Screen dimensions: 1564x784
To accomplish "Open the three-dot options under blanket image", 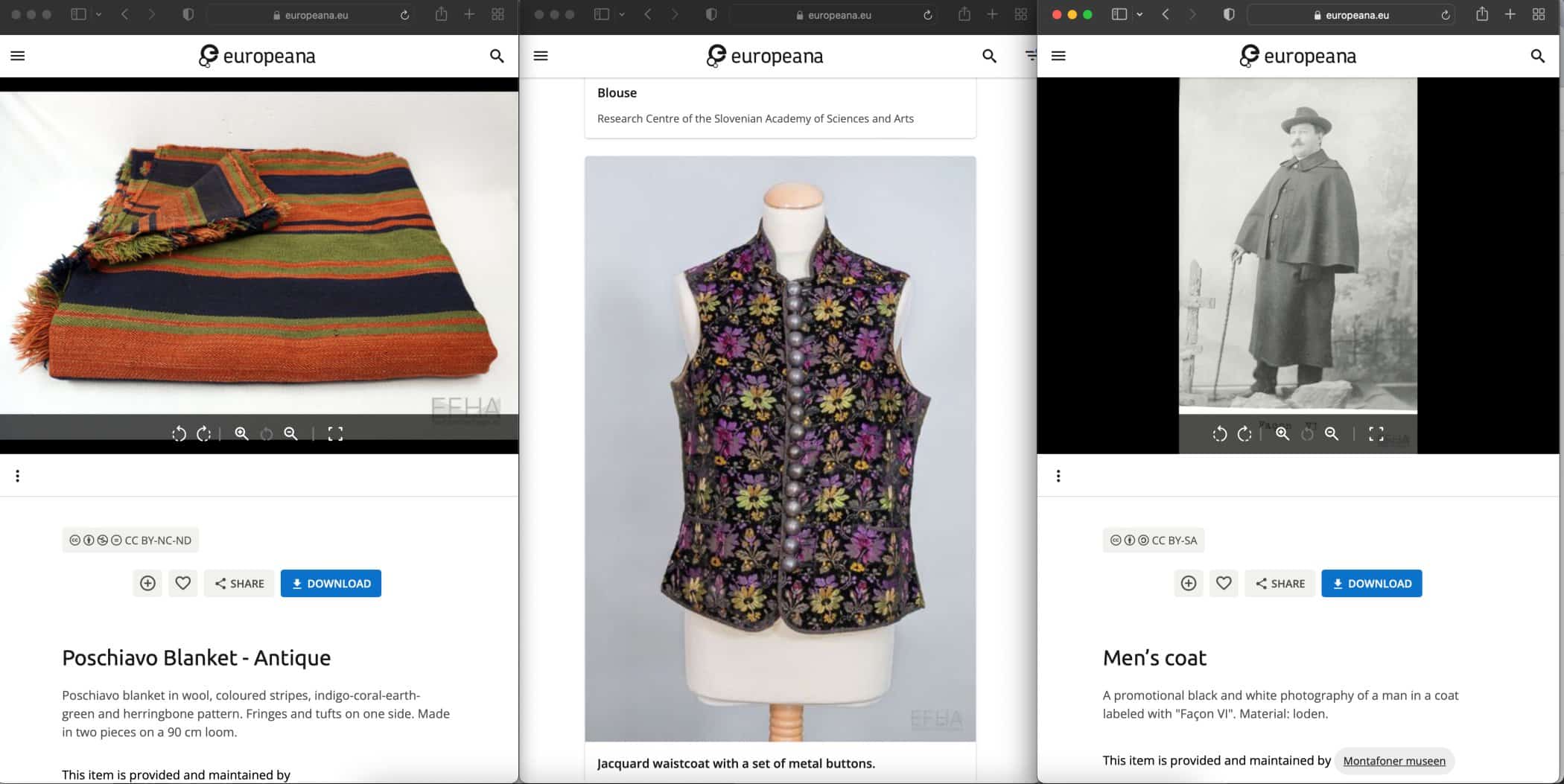I will click(x=18, y=477).
